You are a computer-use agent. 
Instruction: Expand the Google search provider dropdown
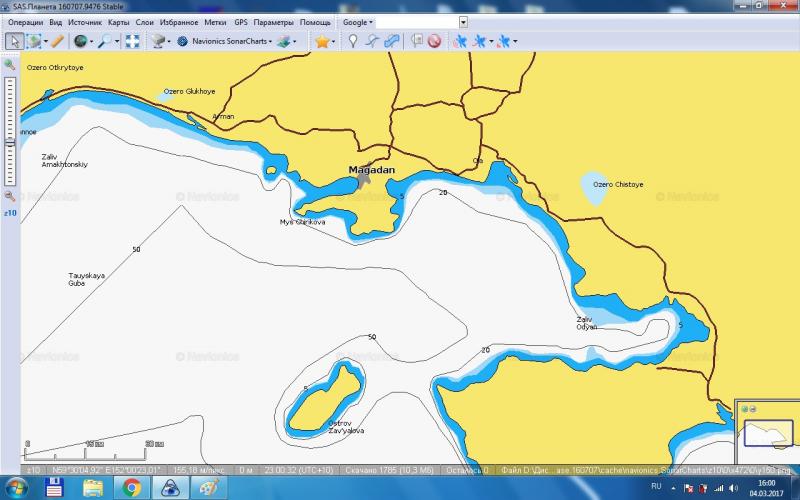(x=357, y=21)
